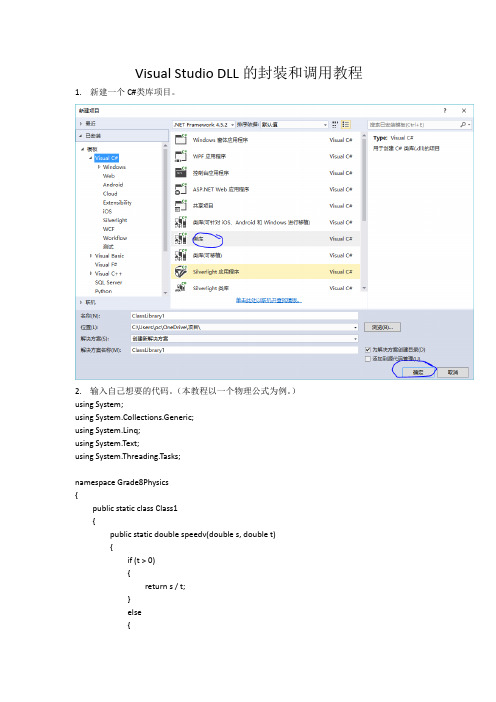Expand the Visual Basic tree node
Viewport: 496px width, 702px height.
91,256
